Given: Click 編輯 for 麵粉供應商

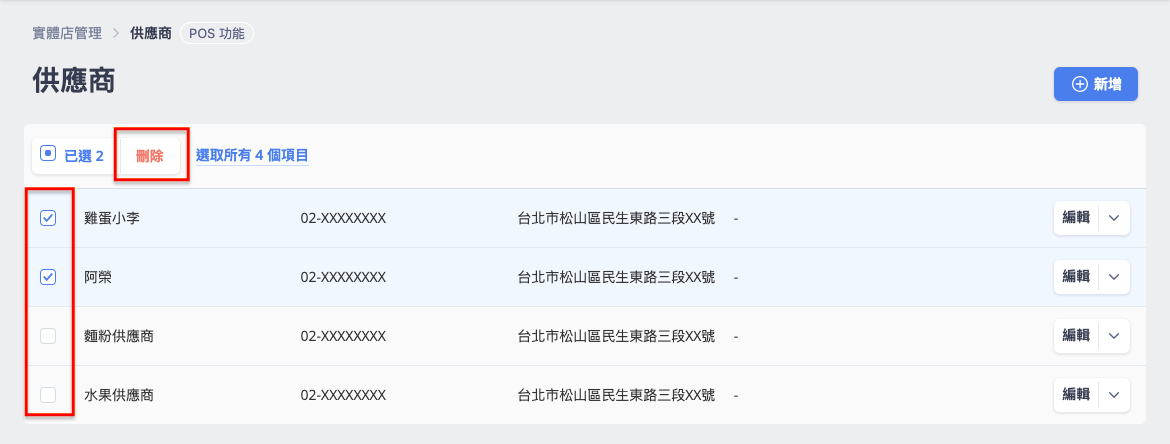Looking at the screenshot, I should (x=1076, y=336).
